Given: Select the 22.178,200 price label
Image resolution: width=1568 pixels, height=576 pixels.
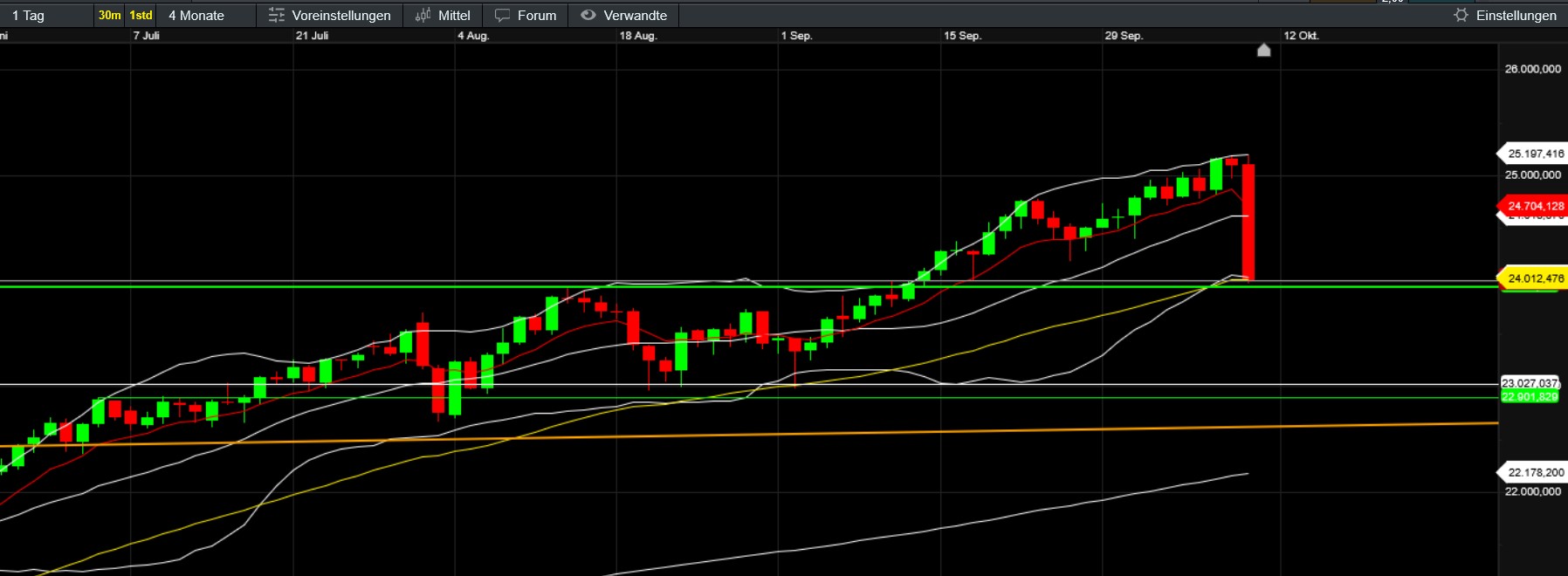Looking at the screenshot, I should (x=1533, y=472).
